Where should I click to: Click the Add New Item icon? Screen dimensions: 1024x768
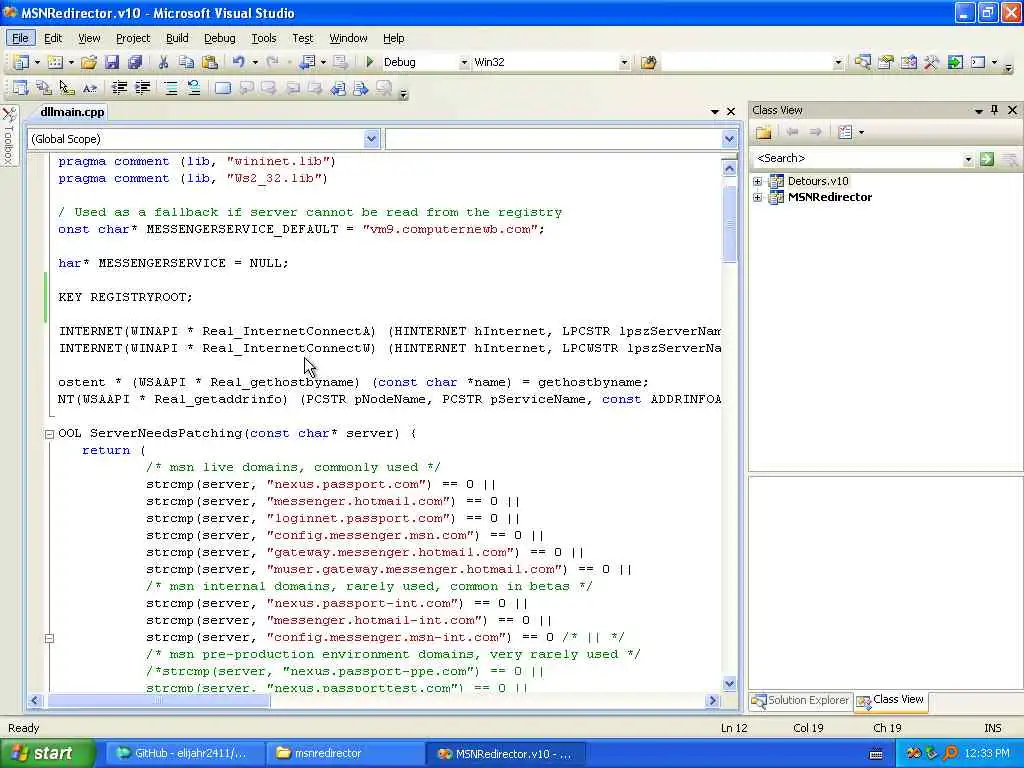(56, 62)
